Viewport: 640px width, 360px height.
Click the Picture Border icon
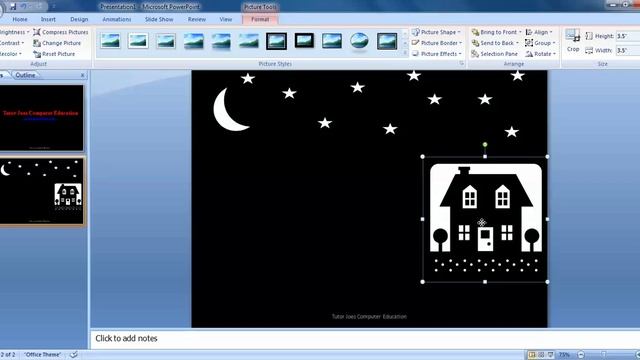point(416,43)
